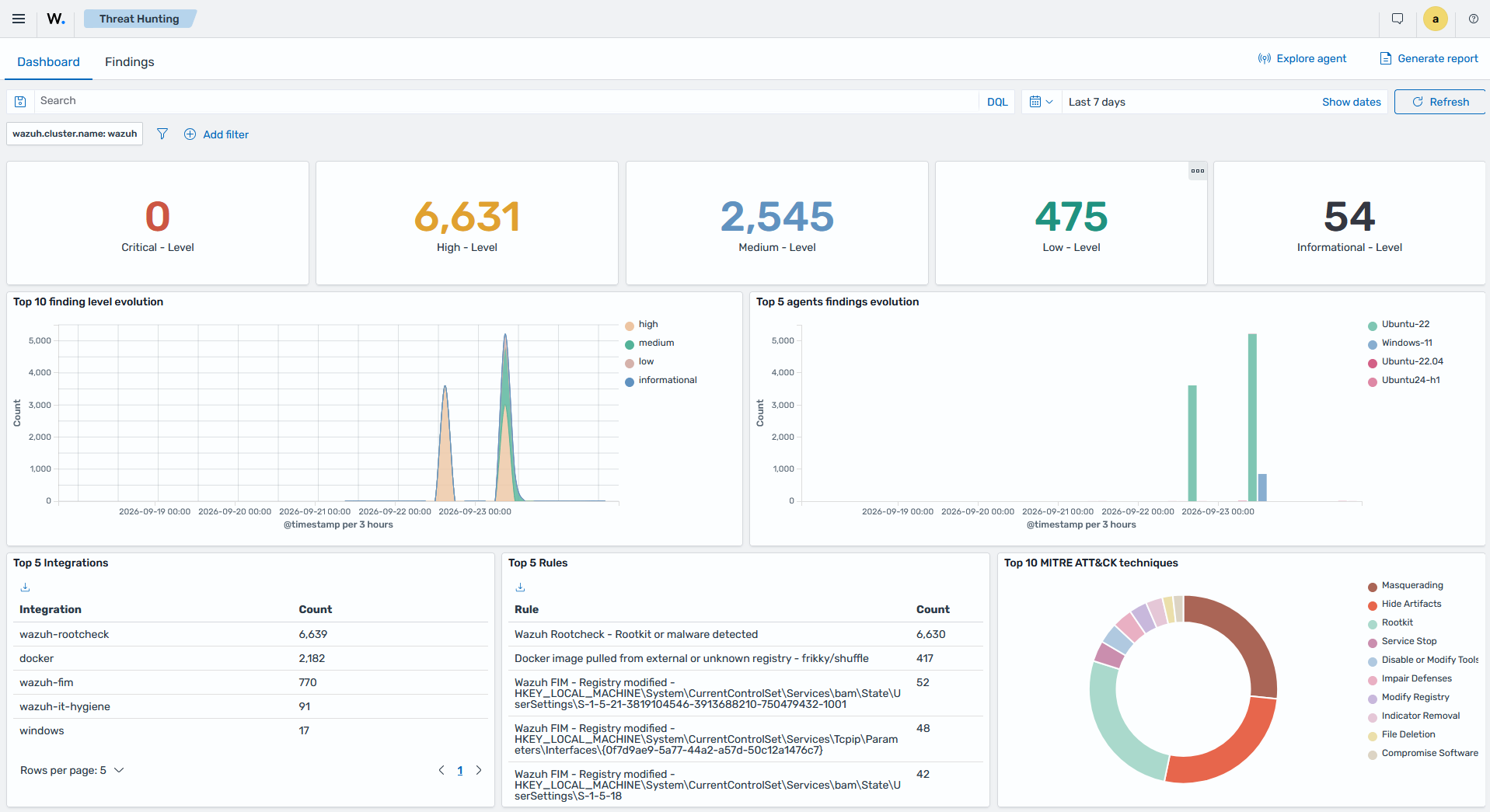Click the DQL query language switcher
Image resolution: width=1490 pixels, height=812 pixels.
coord(996,102)
